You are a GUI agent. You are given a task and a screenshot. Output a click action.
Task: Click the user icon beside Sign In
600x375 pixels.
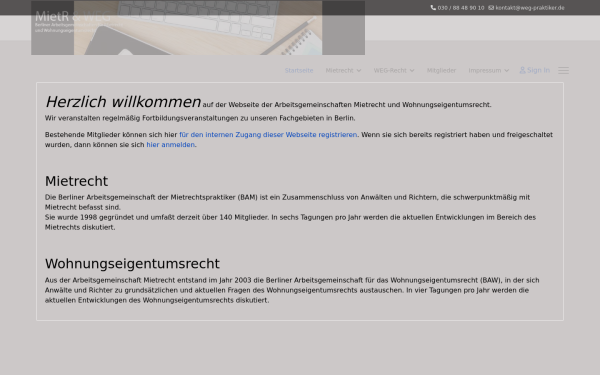pos(522,70)
